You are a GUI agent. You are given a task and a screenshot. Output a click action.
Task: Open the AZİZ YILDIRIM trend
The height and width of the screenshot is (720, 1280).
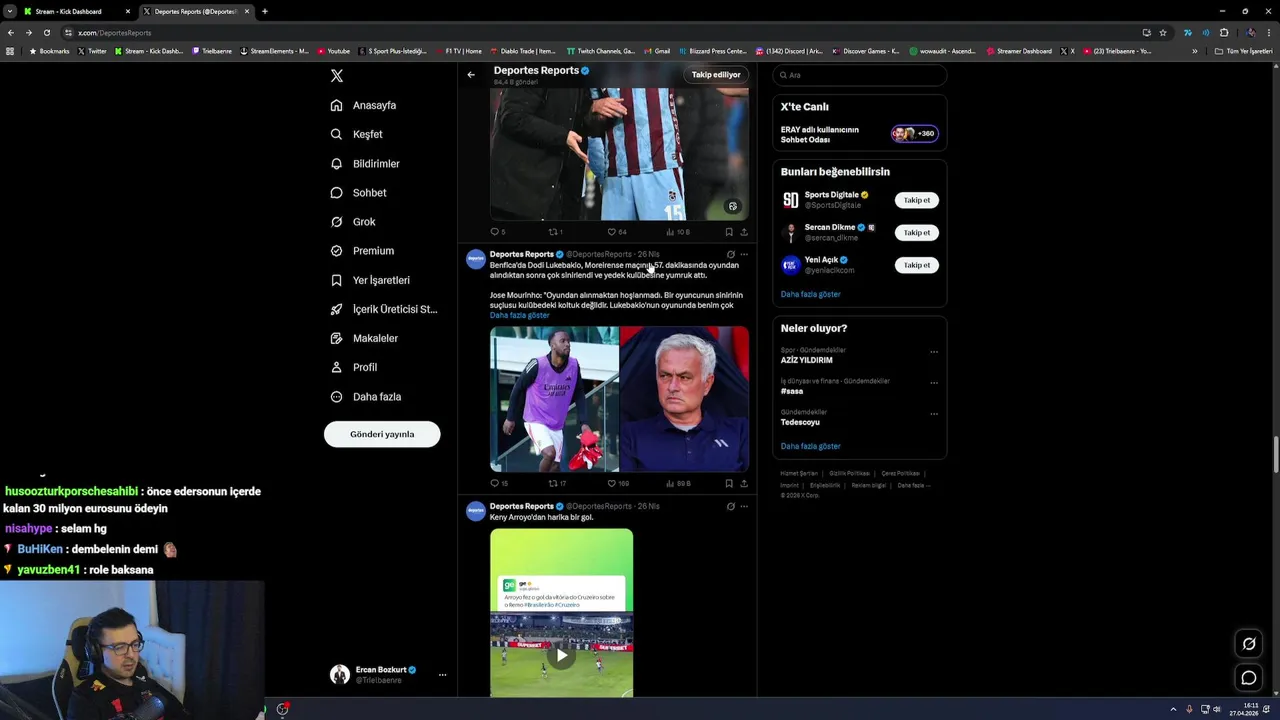point(806,360)
